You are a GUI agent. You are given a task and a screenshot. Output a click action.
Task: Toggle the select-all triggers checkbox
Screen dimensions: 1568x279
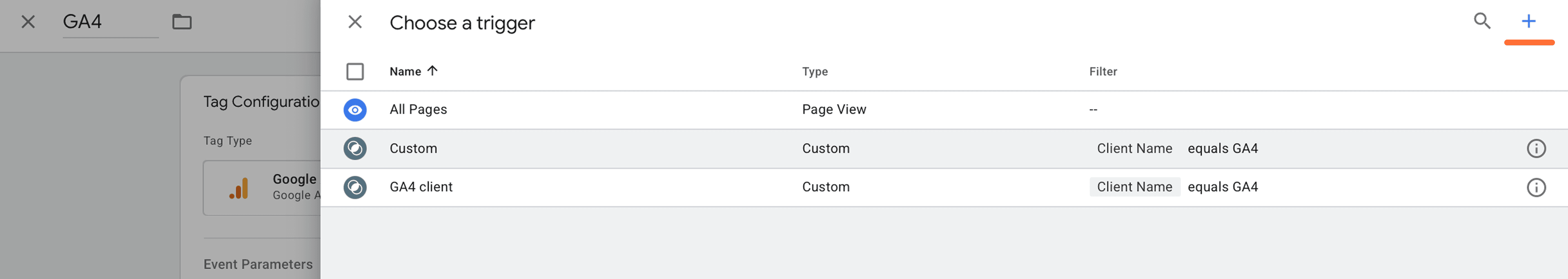pyautogui.click(x=355, y=72)
